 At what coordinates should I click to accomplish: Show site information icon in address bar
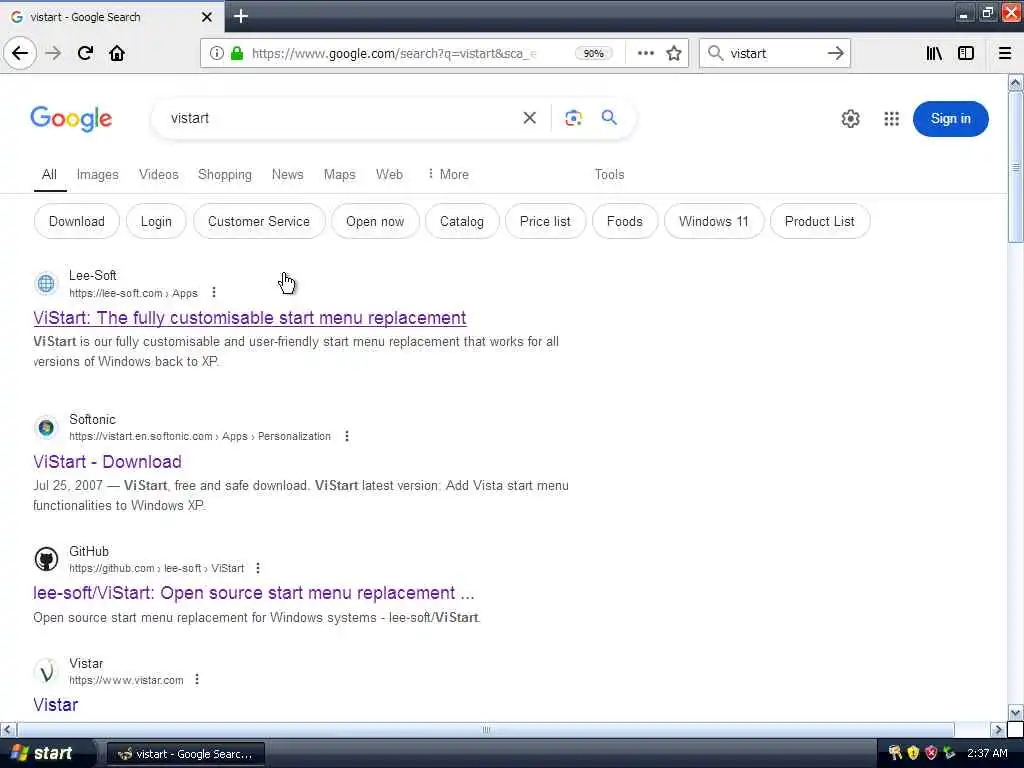(x=216, y=53)
